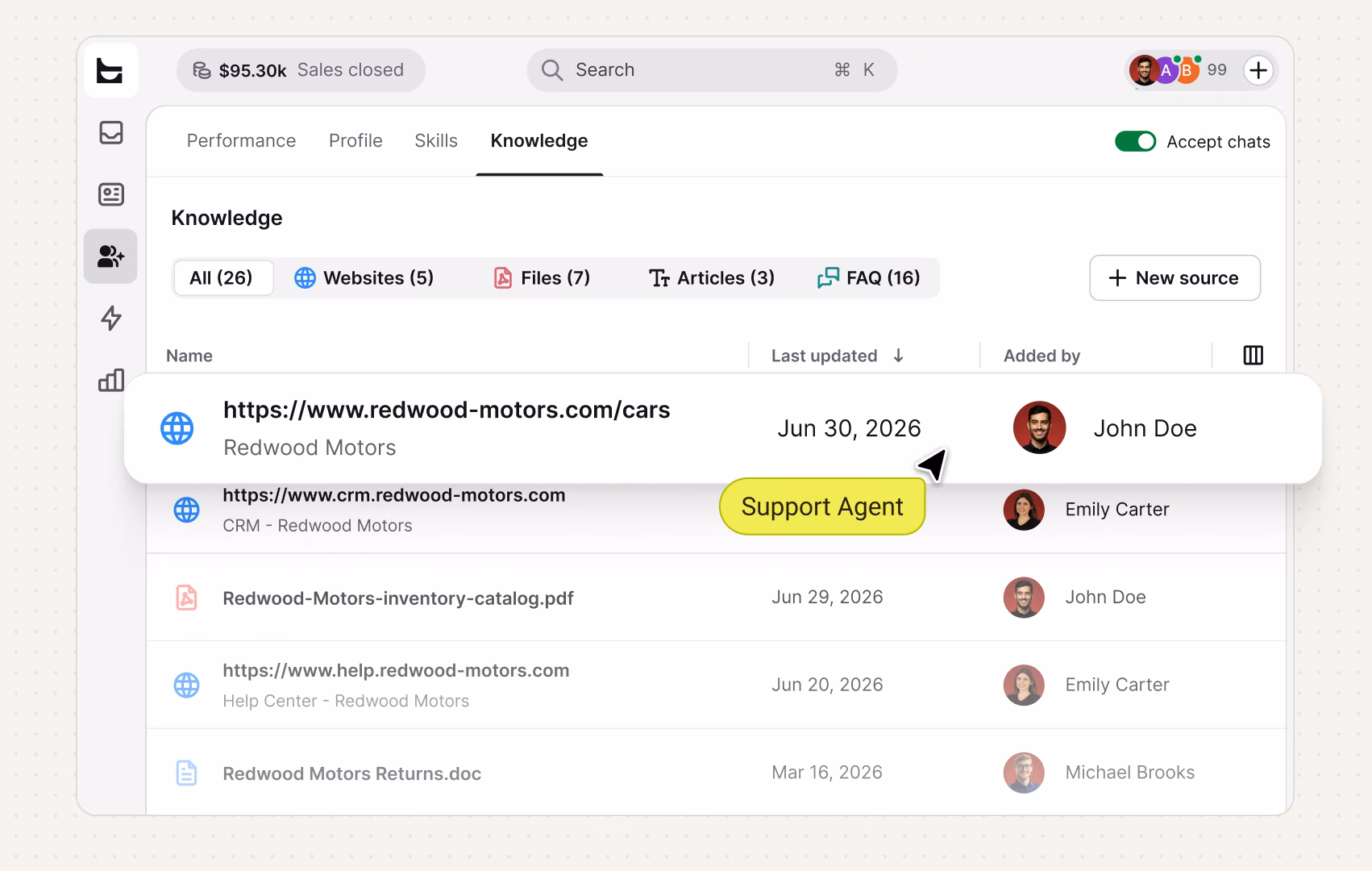Click the app logo in the top left
1372x871 pixels.
coord(110,71)
